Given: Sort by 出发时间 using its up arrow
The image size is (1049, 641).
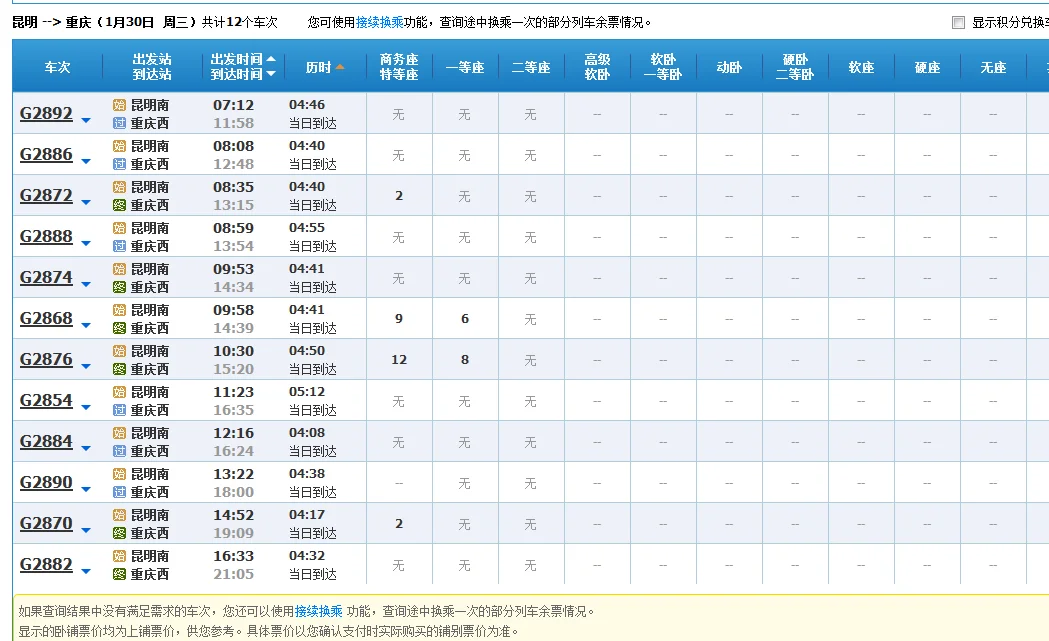Looking at the screenshot, I should tap(270, 59).
